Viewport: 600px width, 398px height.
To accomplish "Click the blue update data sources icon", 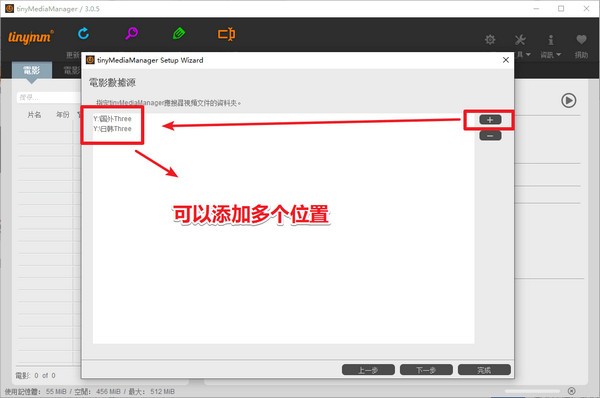I will coord(83,34).
